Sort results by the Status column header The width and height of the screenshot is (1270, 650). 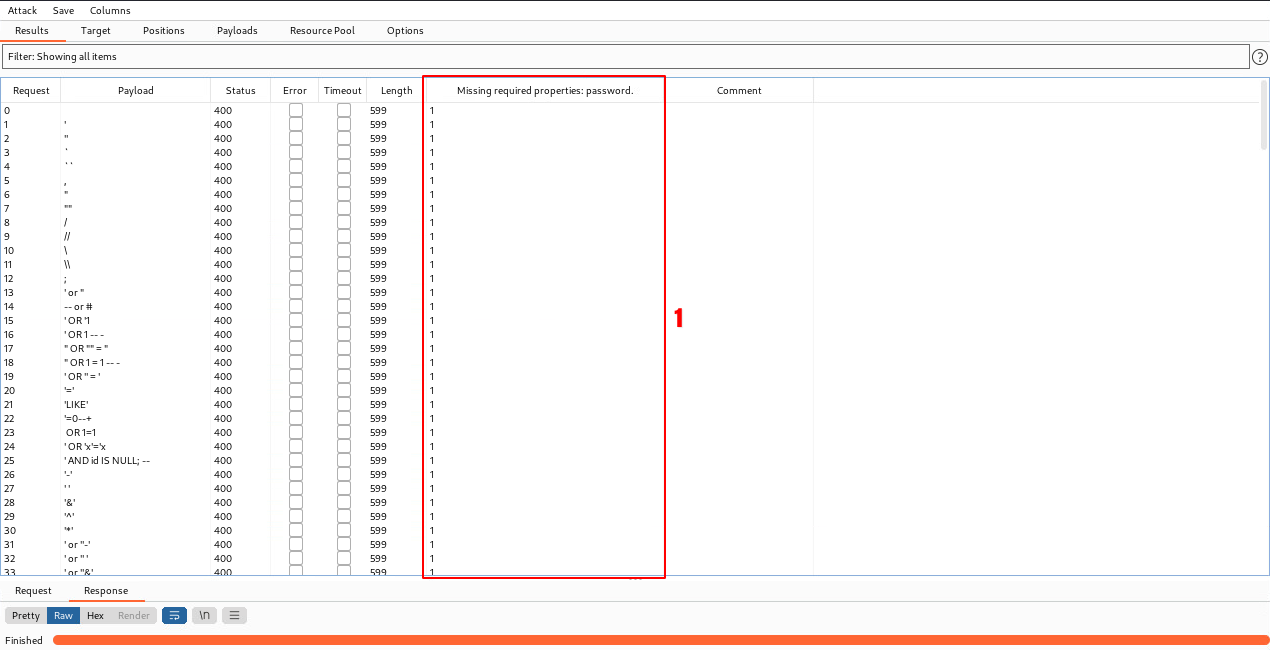pyautogui.click(x=240, y=91)
